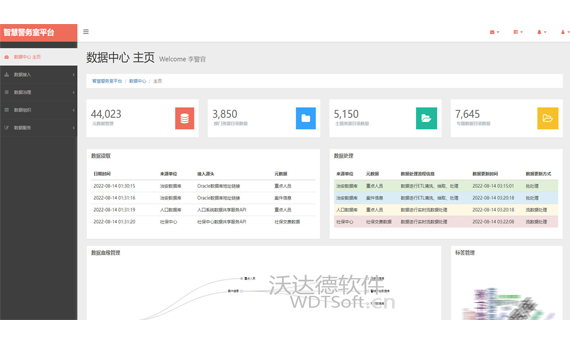Screen dimensions: 570x360
Task: Click the 数据更新时间 column header
Action: point(485,174)
